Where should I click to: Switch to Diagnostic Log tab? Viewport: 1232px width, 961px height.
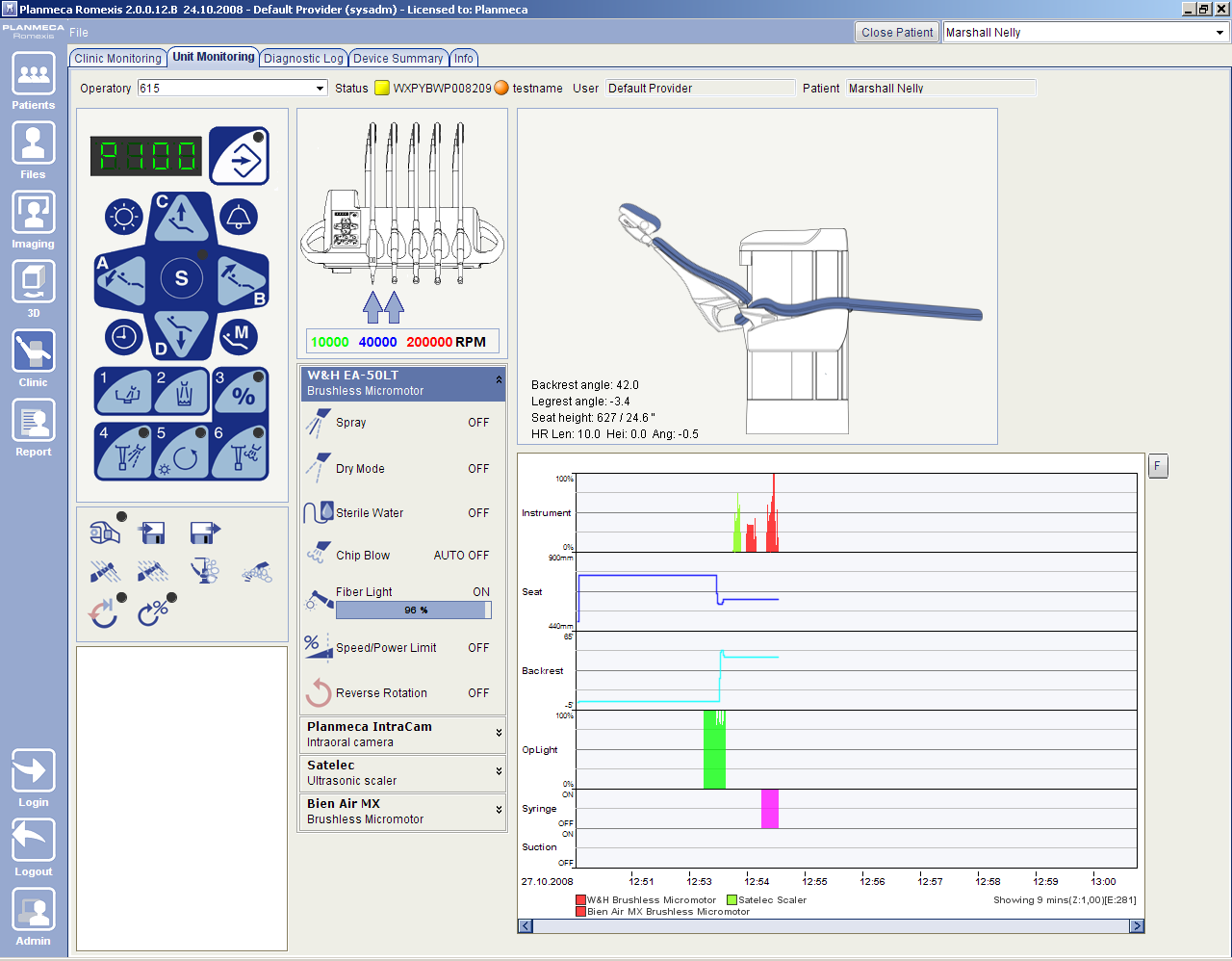[303, 59]
